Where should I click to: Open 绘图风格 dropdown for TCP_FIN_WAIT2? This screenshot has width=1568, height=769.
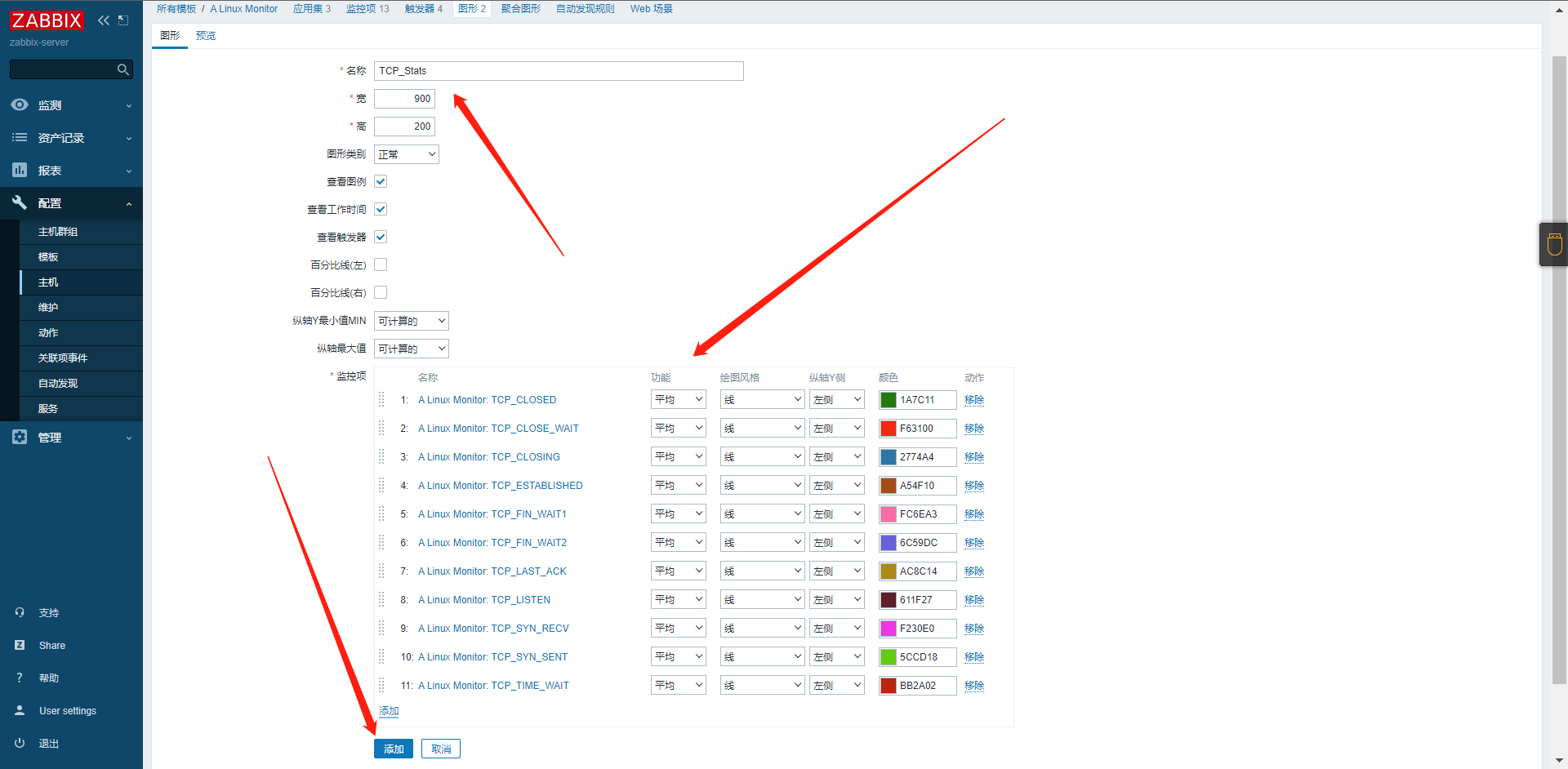(763, 542)
